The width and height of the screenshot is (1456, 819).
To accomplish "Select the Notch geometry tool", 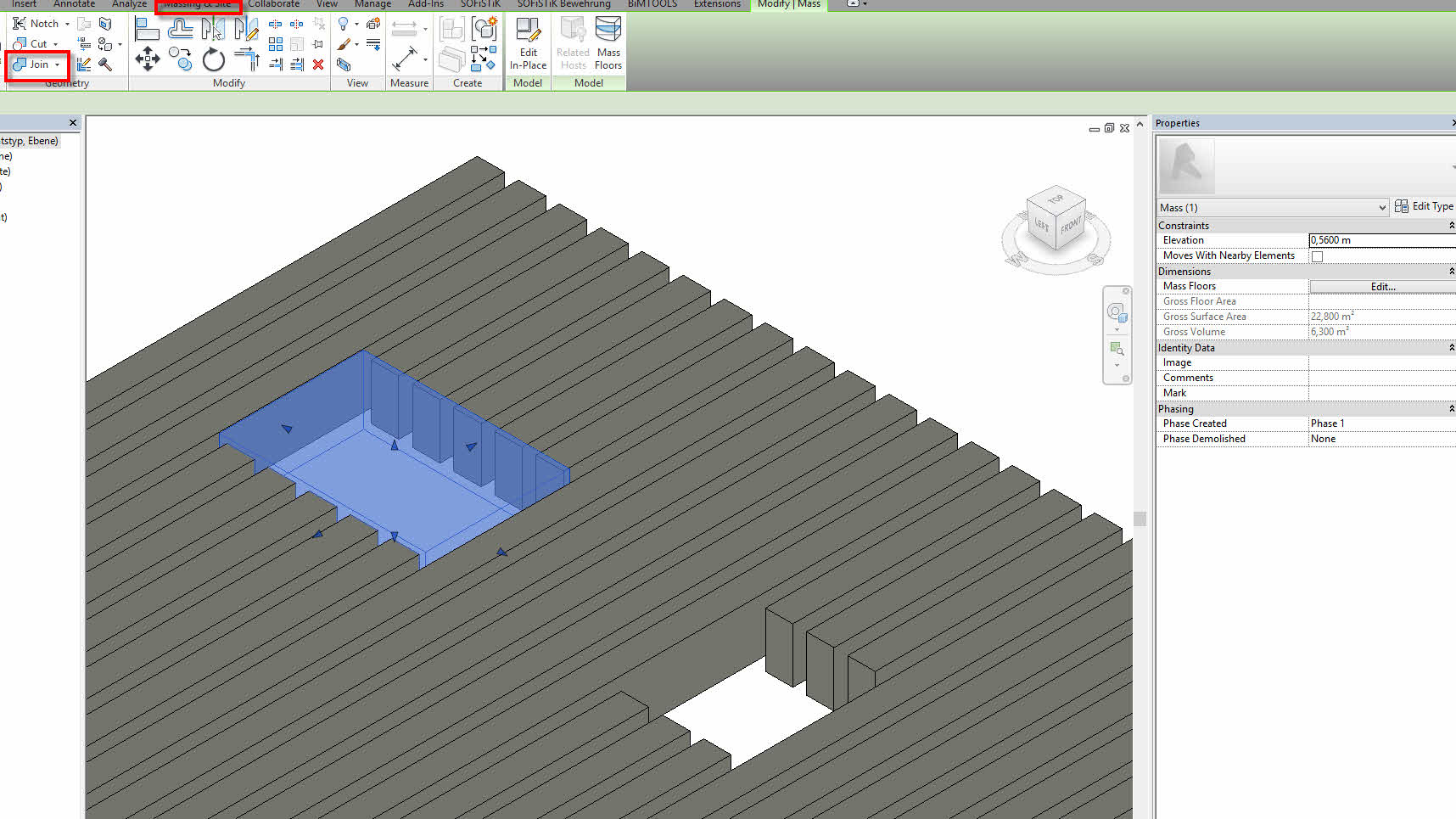I will tap(36, 24).
